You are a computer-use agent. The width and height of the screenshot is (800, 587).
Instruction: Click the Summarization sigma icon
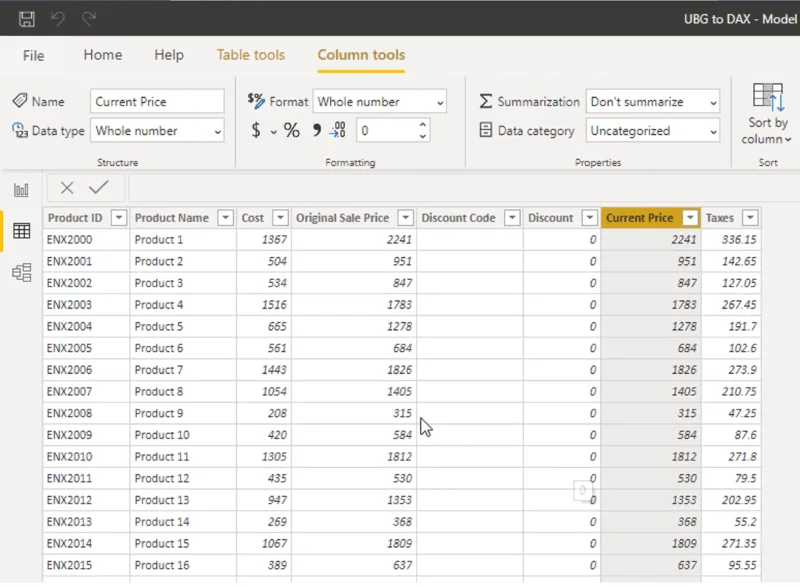pyautogui.click(x=486, y=101)
